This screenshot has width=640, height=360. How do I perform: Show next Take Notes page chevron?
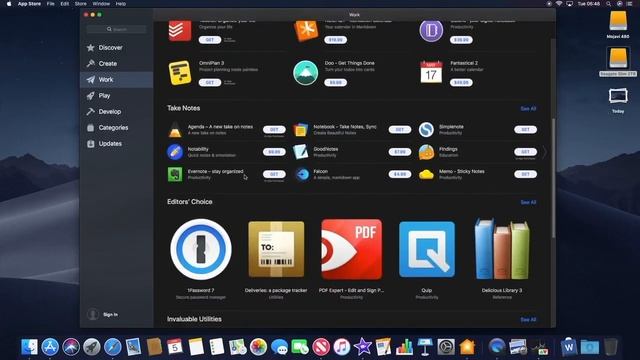tap(544, 152)
